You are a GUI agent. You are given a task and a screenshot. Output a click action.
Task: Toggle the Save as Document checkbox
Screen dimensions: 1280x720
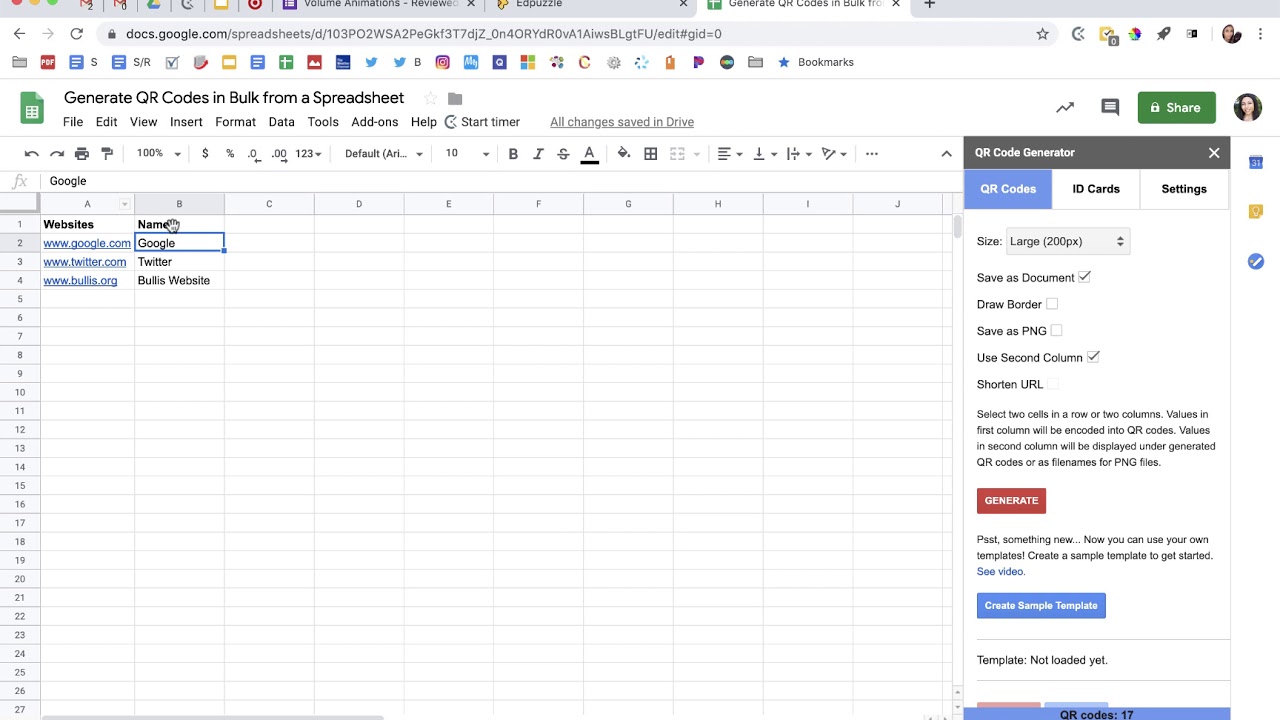[1084, 277]
